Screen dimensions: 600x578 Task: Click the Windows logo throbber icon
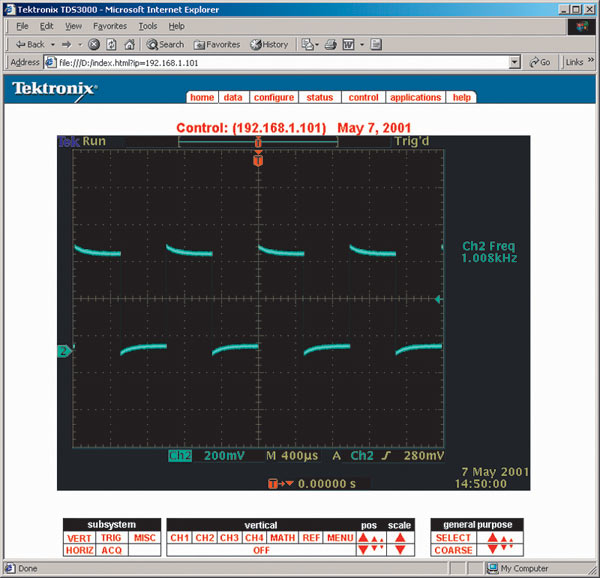[582, 27]
